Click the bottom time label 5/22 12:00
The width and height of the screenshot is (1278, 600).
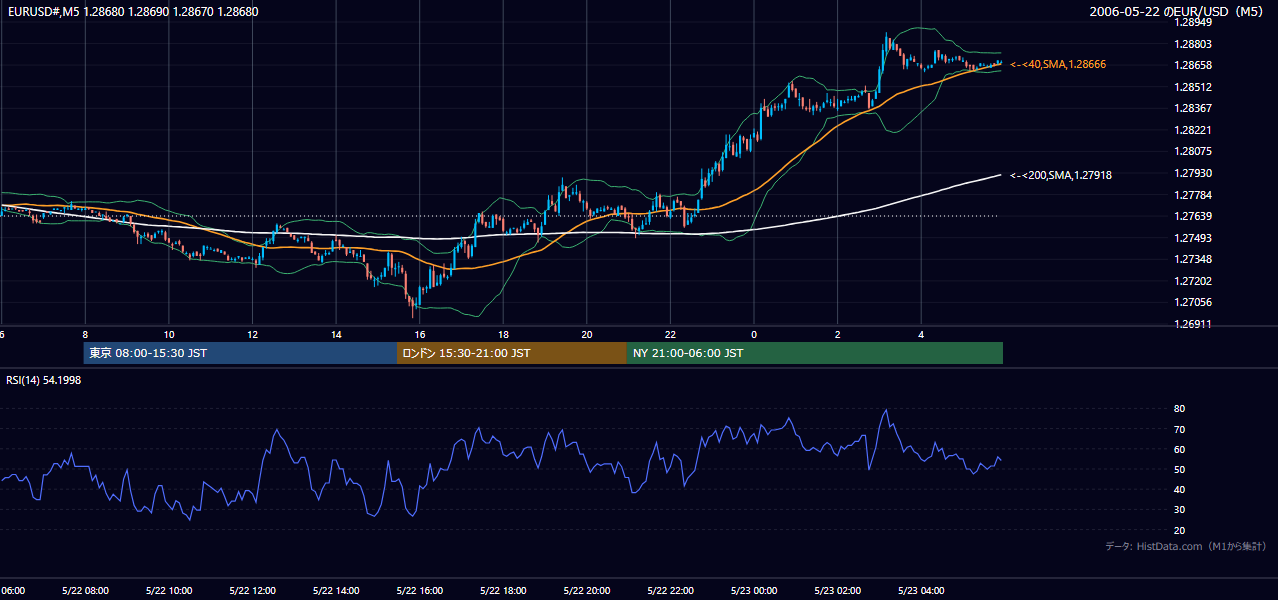click(x=252, y=590)
